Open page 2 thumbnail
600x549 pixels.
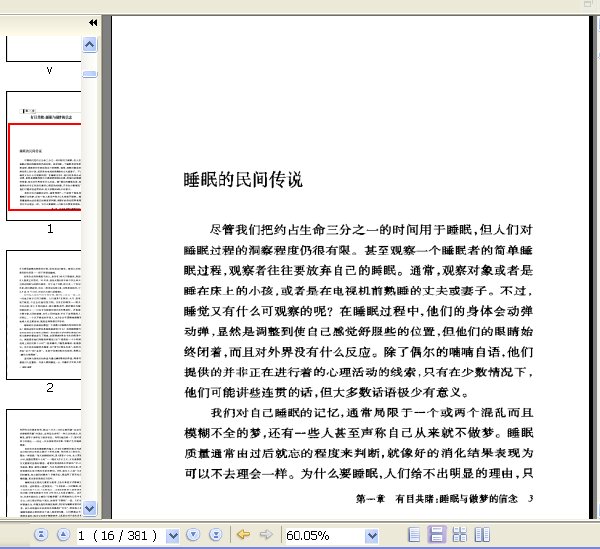click(x=44, y=315)
